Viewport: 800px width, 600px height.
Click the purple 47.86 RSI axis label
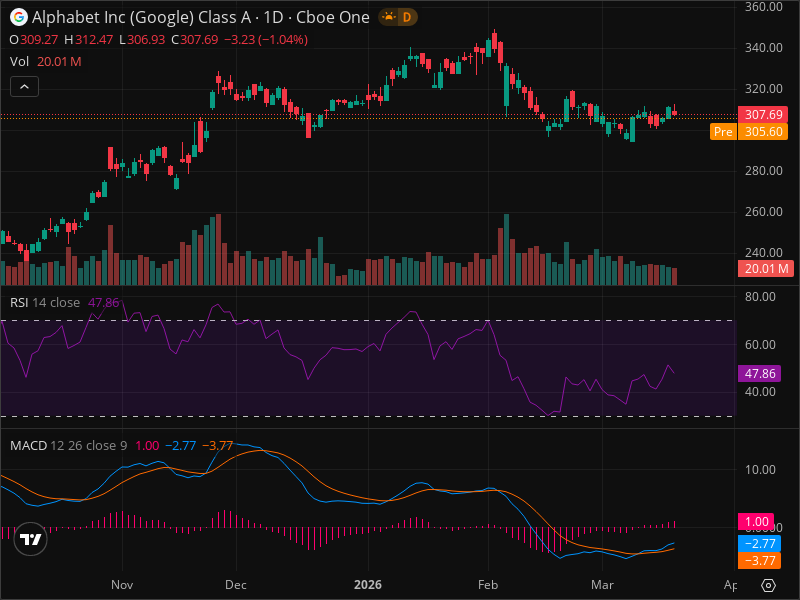759,373
